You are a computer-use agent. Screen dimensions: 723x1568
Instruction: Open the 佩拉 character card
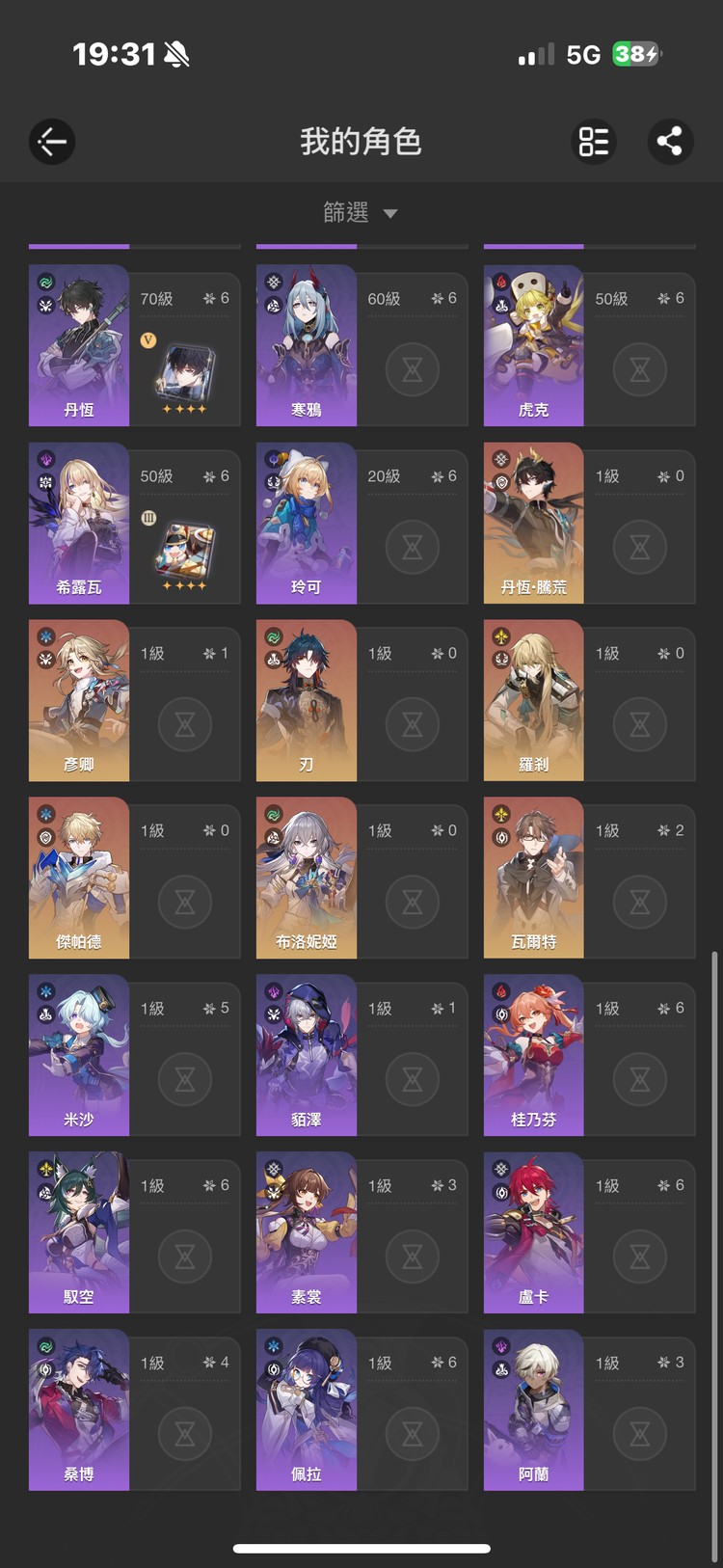(362, 1410)
